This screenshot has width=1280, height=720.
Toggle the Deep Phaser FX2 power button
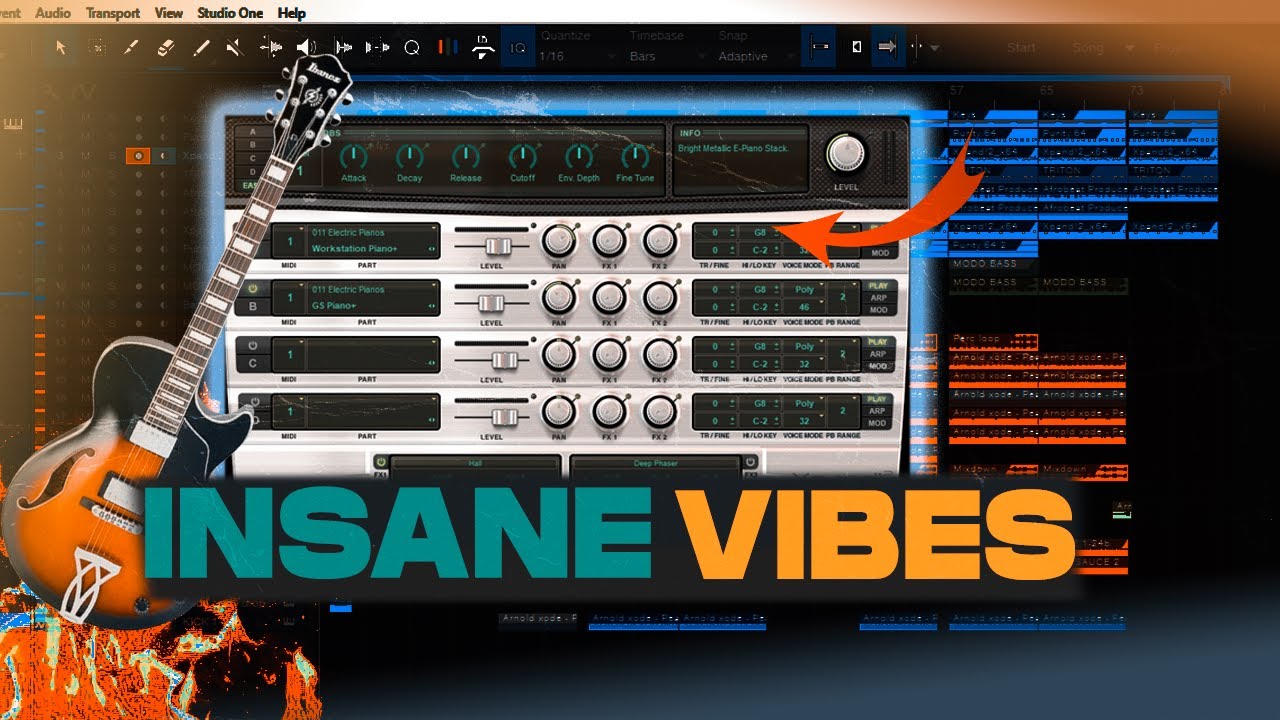[x=750, y=462]
